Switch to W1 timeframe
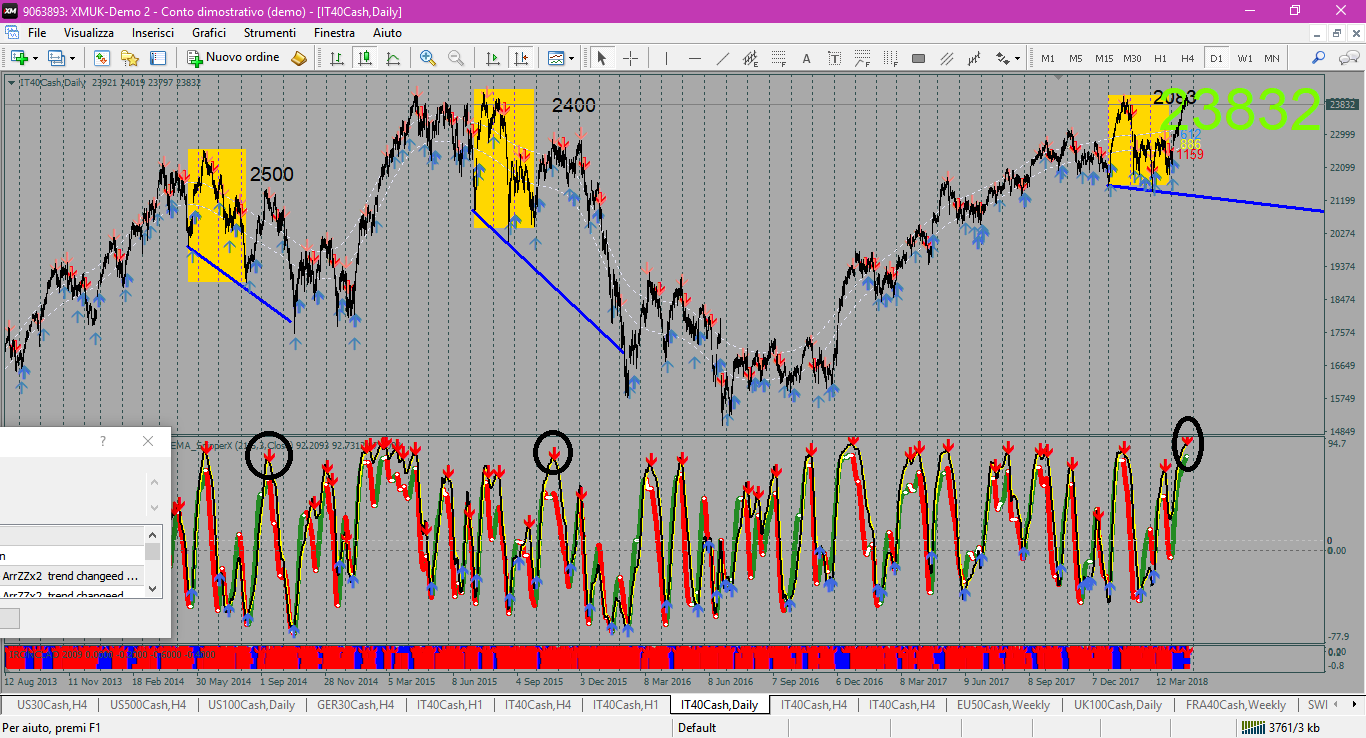This screenshot has width=1366, height=738. [1244, 58]
